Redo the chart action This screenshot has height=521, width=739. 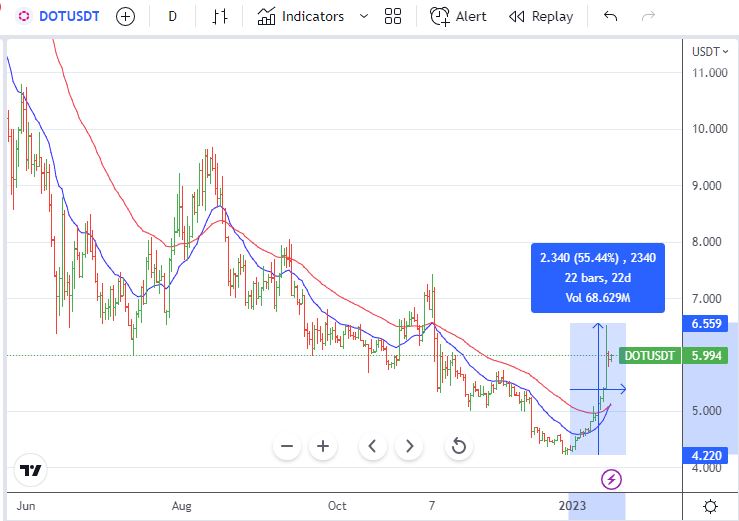pyautogui.click(x=649, y=17)
